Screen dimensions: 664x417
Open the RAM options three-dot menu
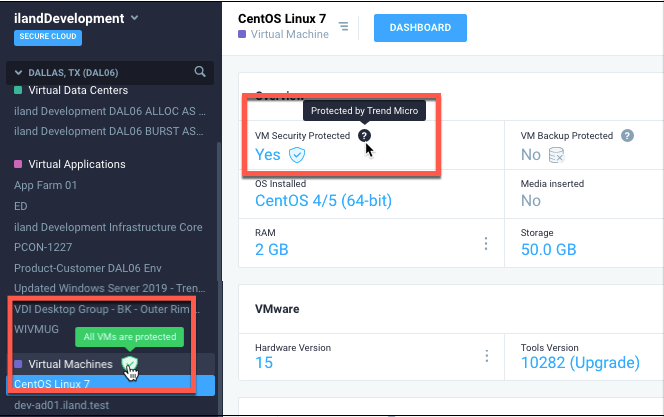(x=486, y=244)
